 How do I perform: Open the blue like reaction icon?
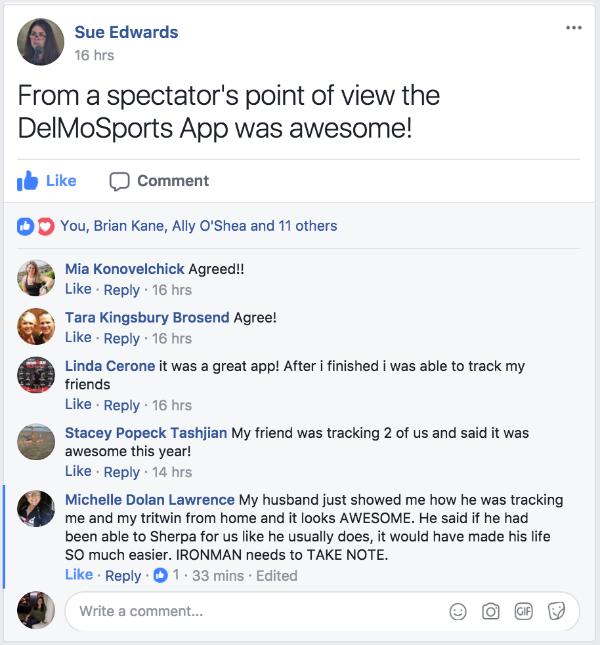[x=25, y=227]
